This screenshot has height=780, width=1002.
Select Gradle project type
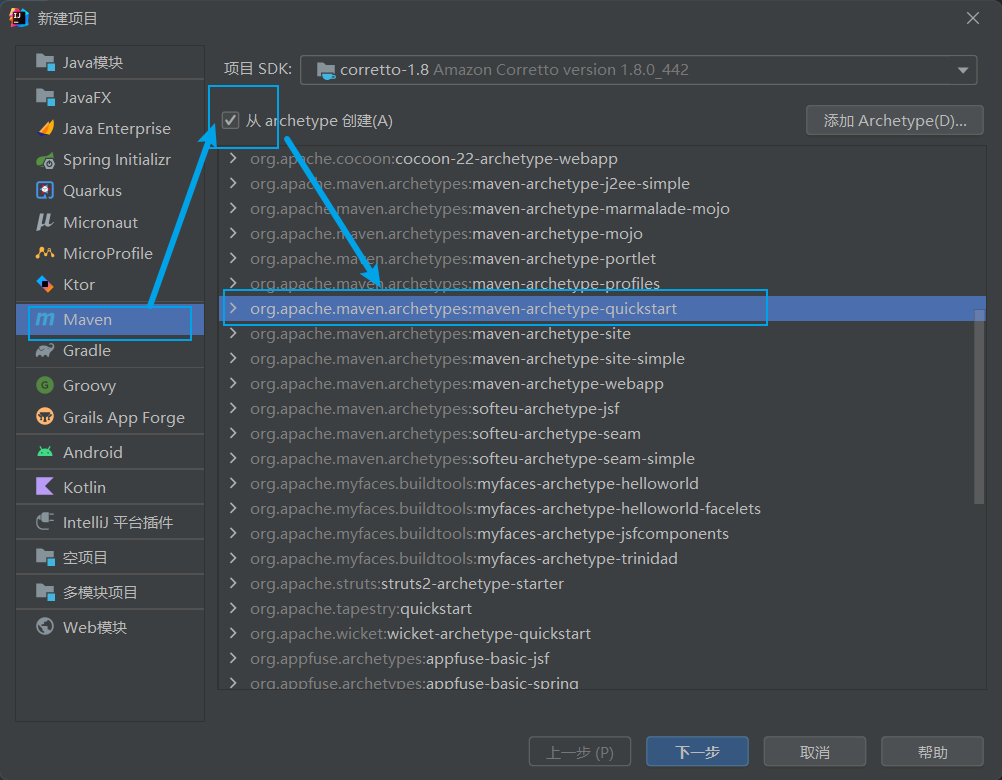[x=110, y=351]
